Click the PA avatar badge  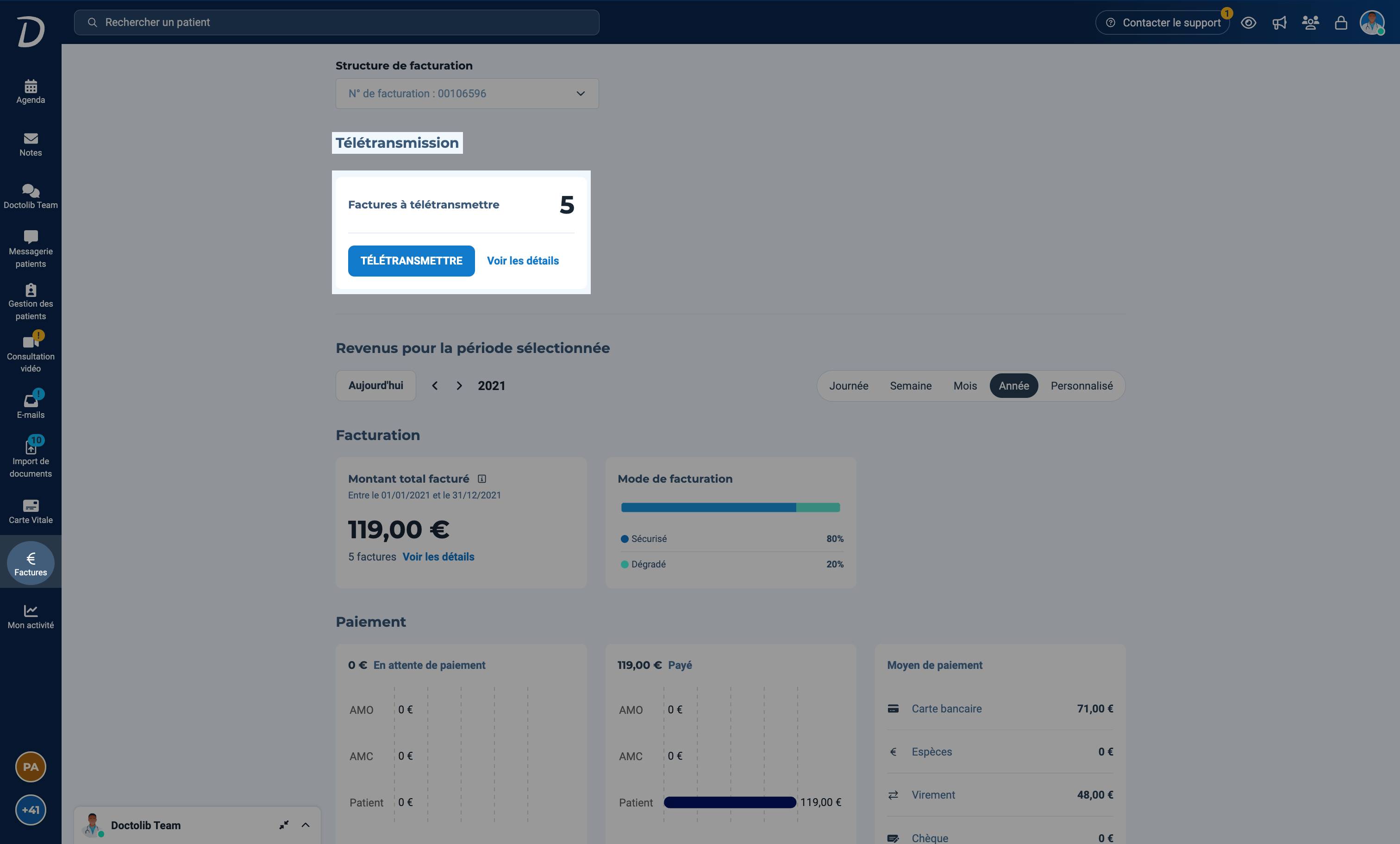31,767
